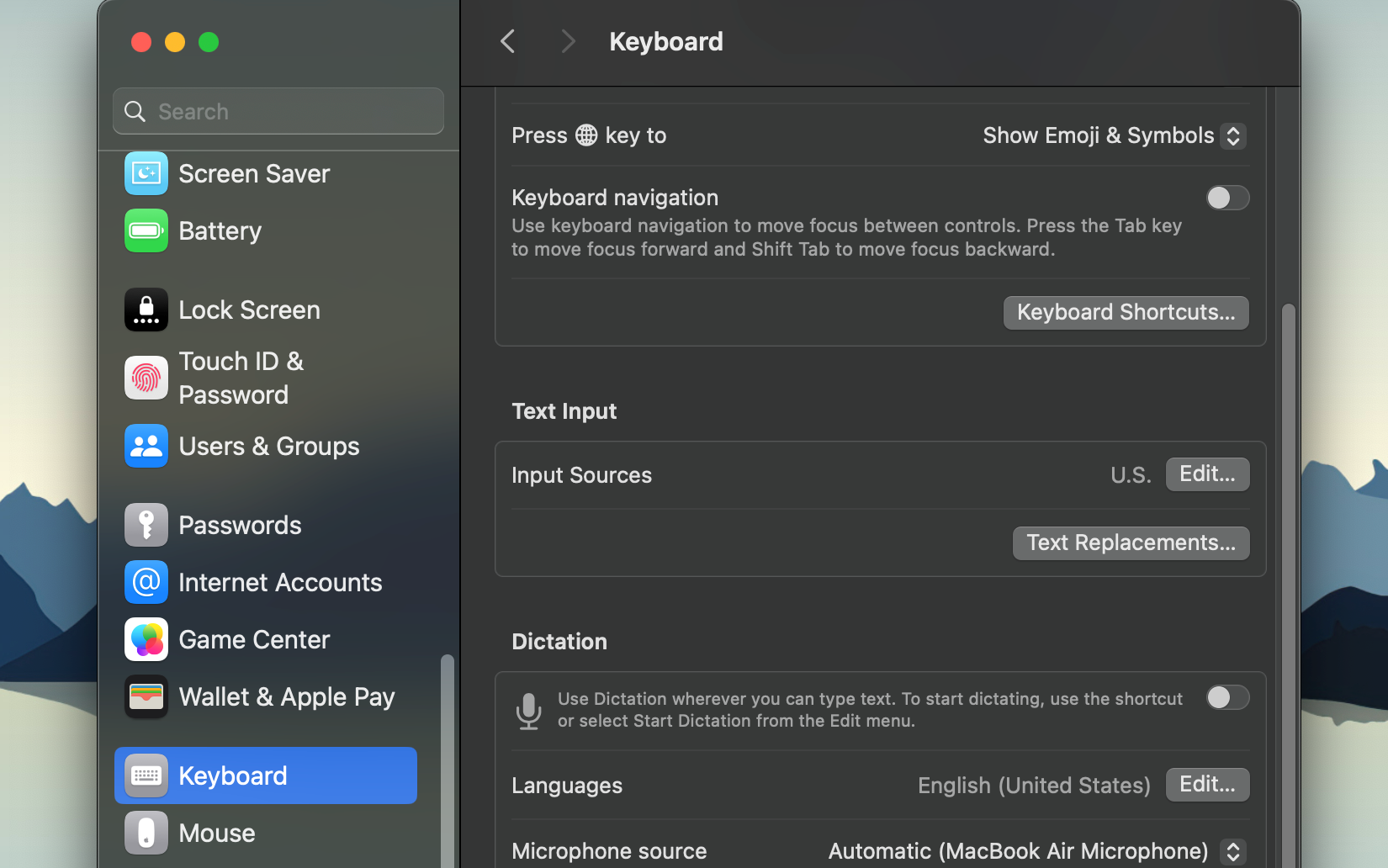Click the Dictation microphone icon
Screen dimensions: 1388x868
pos(529,711)
